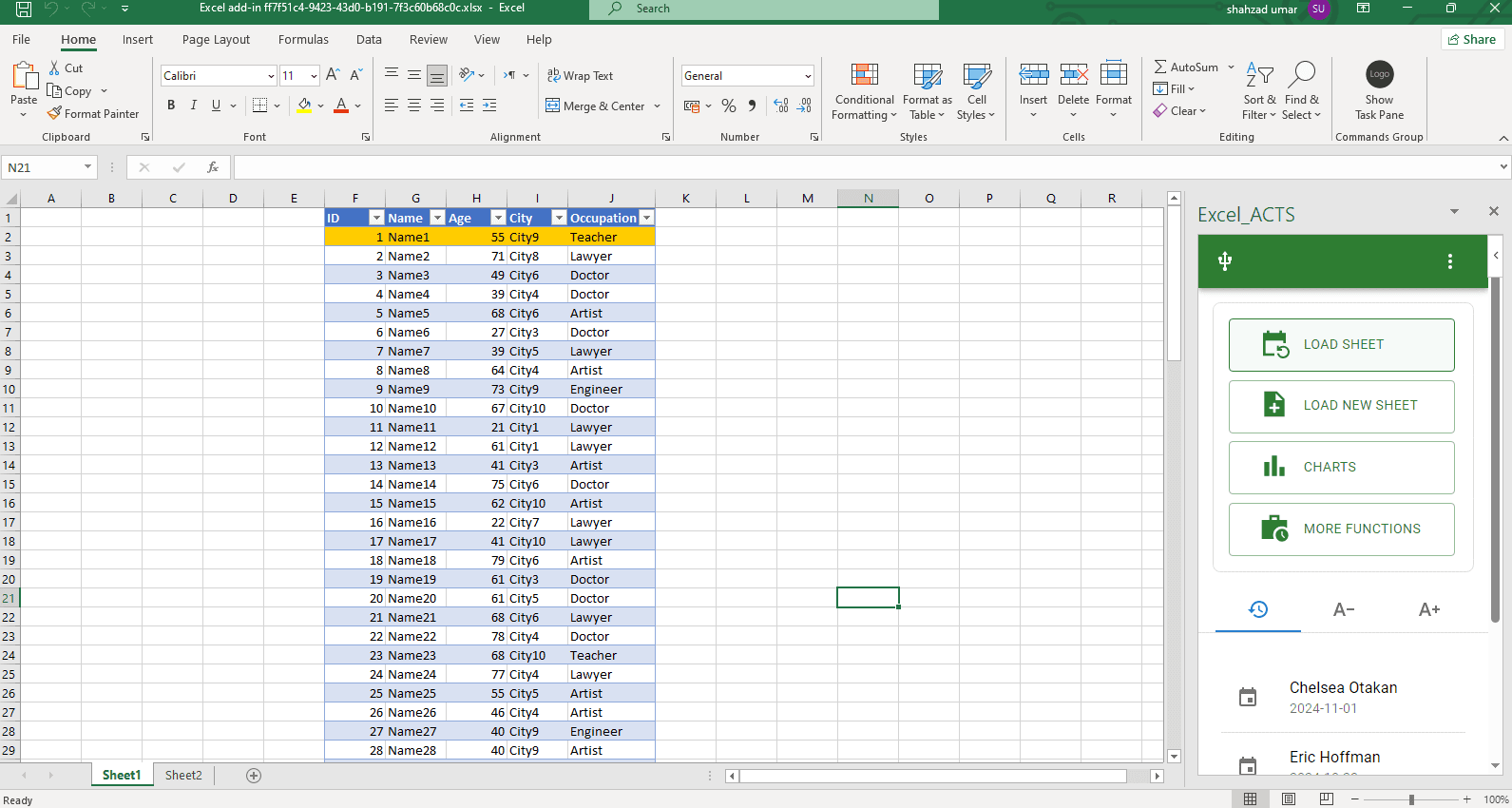Click the Borders icon
The image size is (1512, 808).
click(259, 106)
